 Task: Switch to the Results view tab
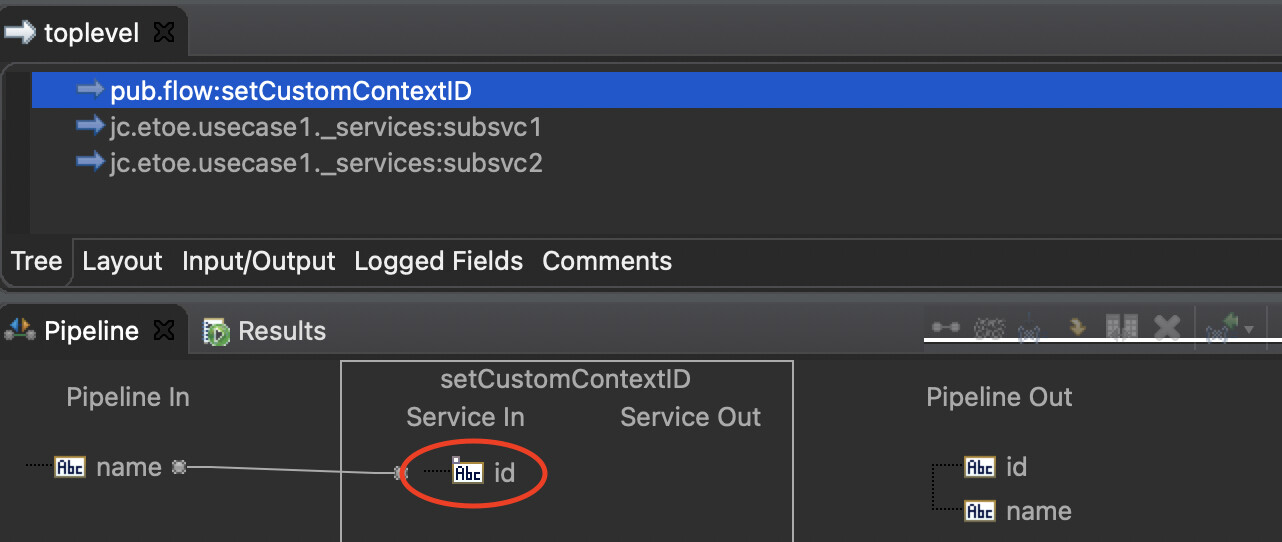265,331
